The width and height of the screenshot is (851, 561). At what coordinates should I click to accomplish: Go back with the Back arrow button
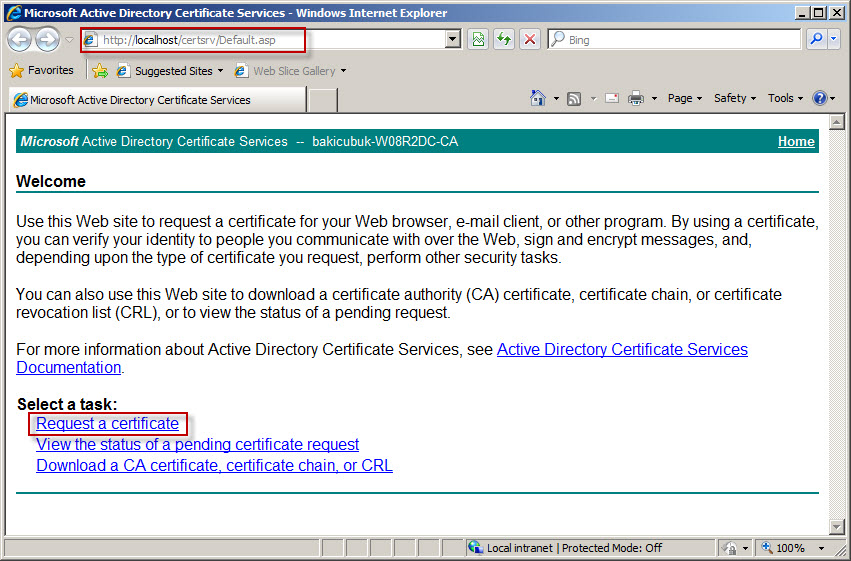[20, 40]
